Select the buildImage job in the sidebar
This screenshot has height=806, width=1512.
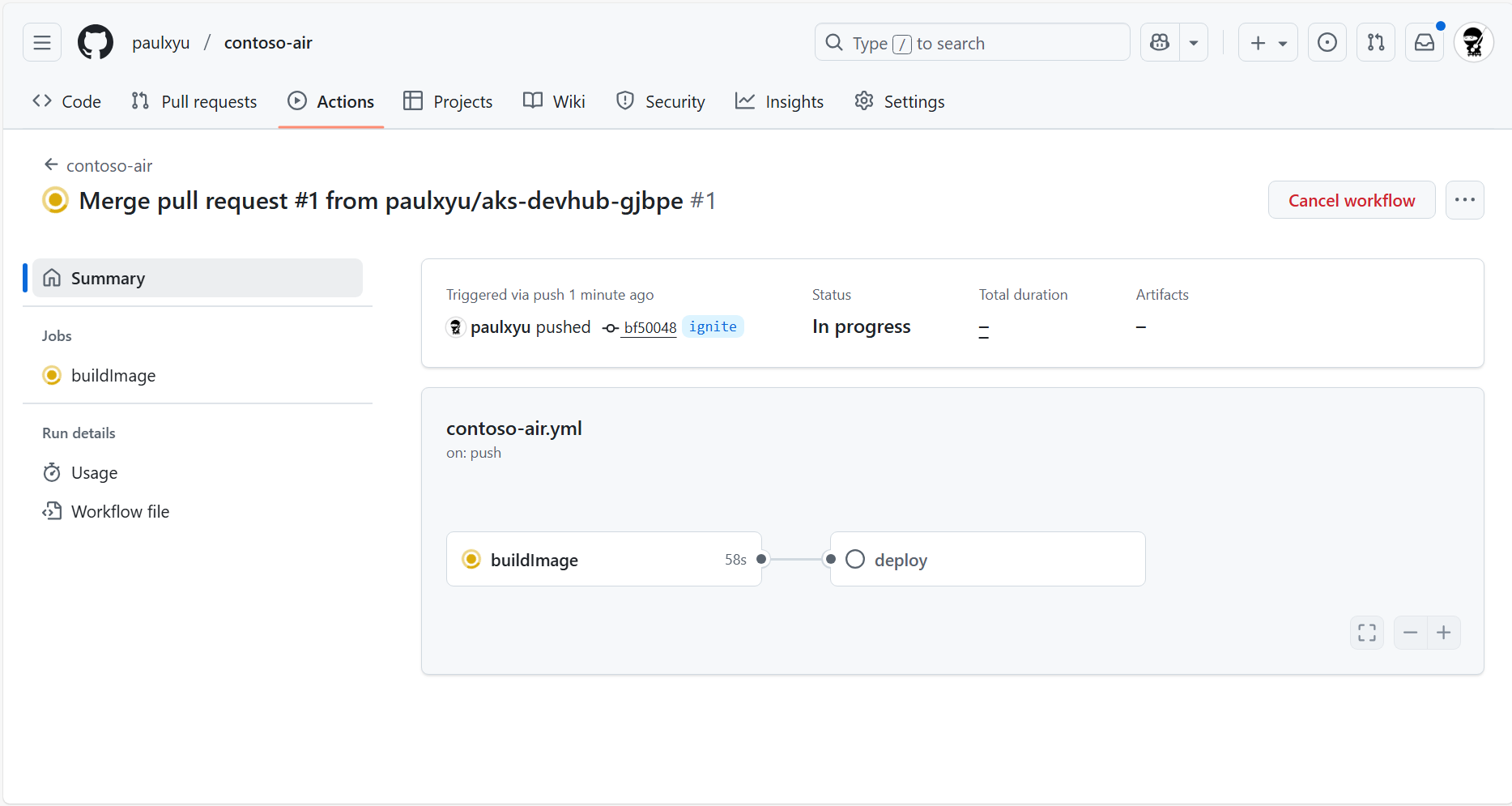pyautogui.click(x=113, y=375)
